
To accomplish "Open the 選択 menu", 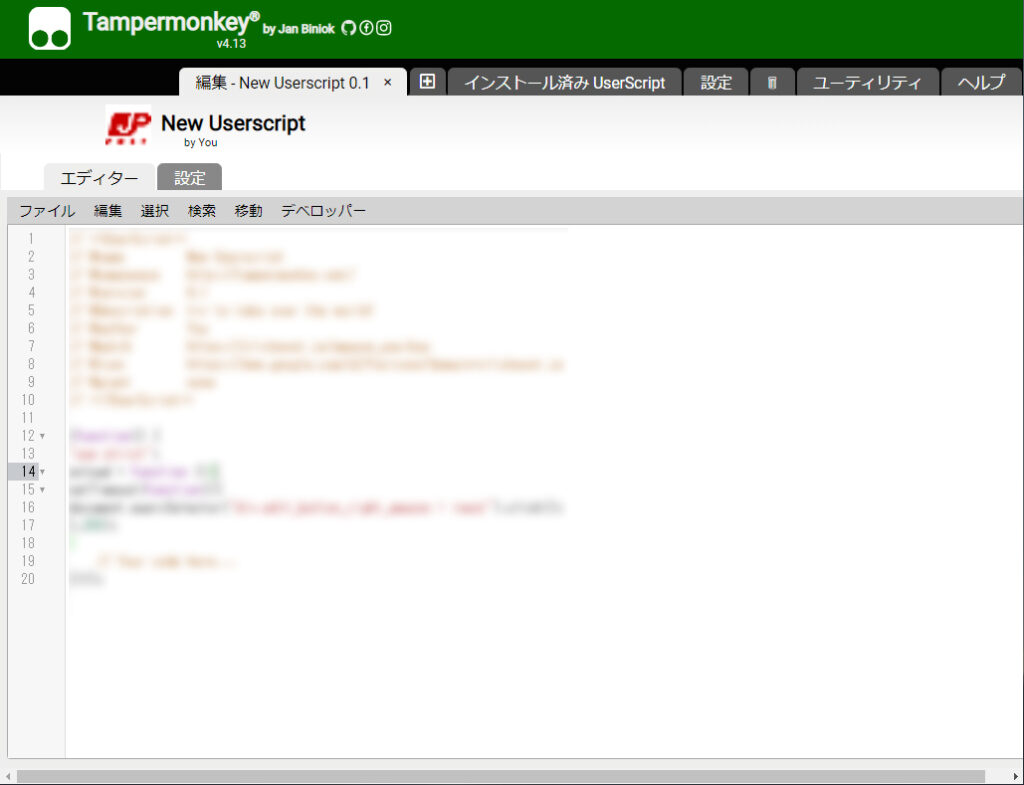I will coord(155,211).
